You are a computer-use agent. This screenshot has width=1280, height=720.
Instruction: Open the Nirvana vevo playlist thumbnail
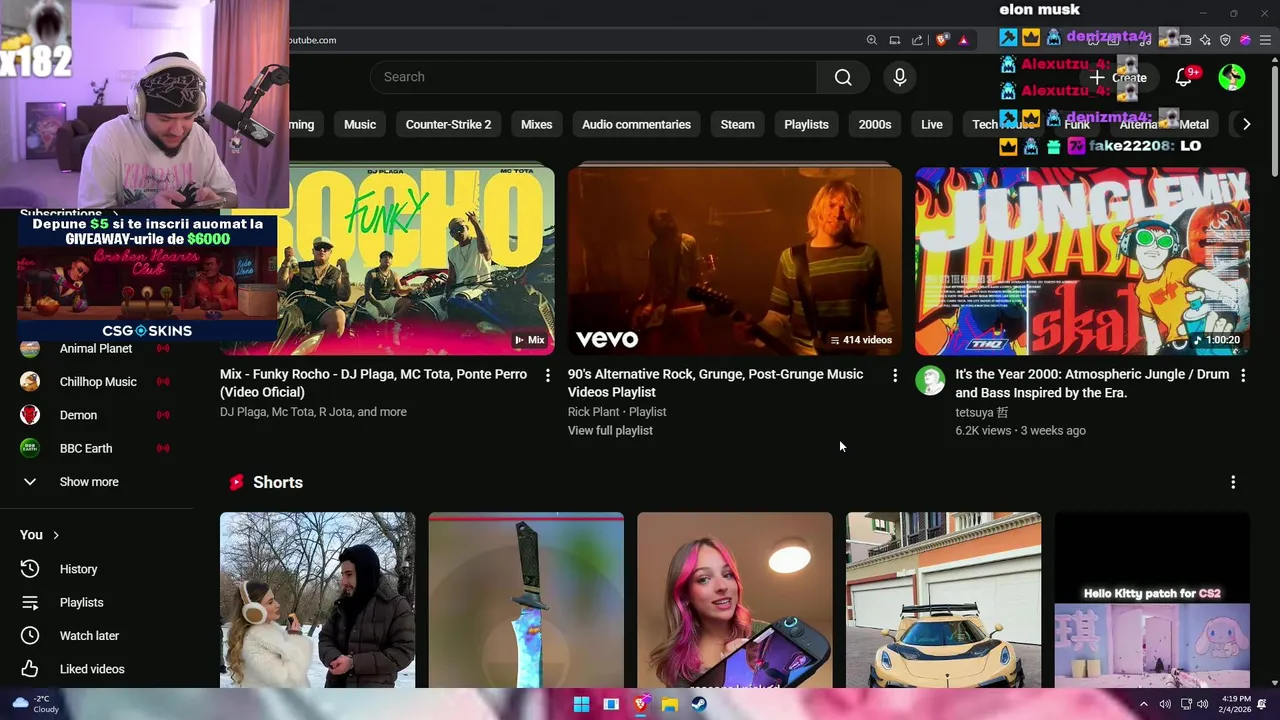click(x=735, y=260)
